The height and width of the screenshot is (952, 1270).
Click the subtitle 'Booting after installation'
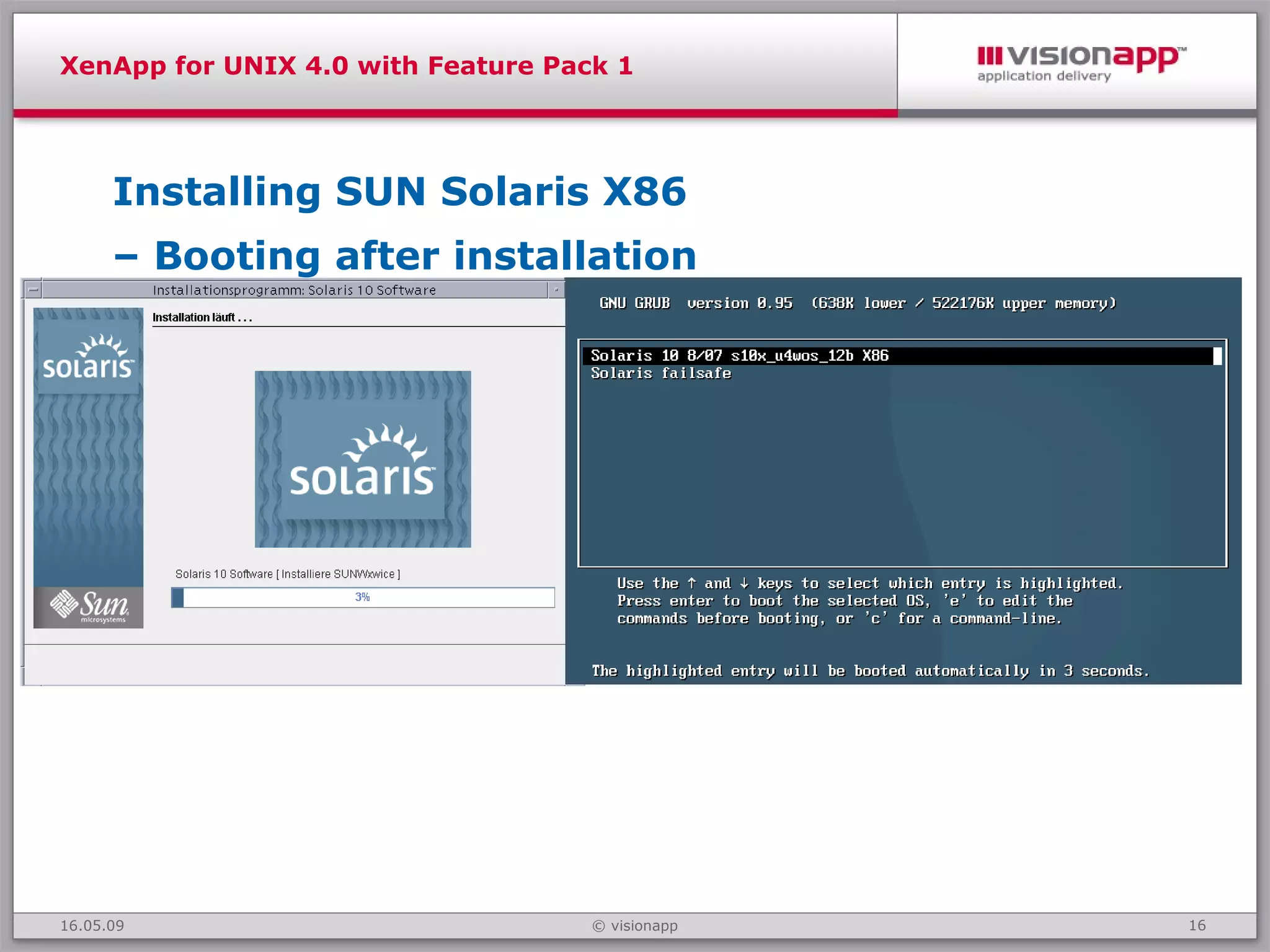425,255
